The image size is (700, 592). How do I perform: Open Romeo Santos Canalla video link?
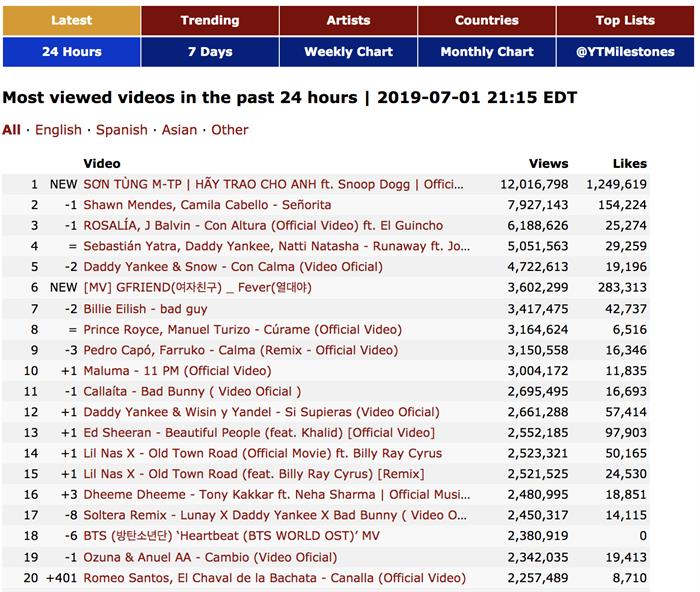coord(274,578)
